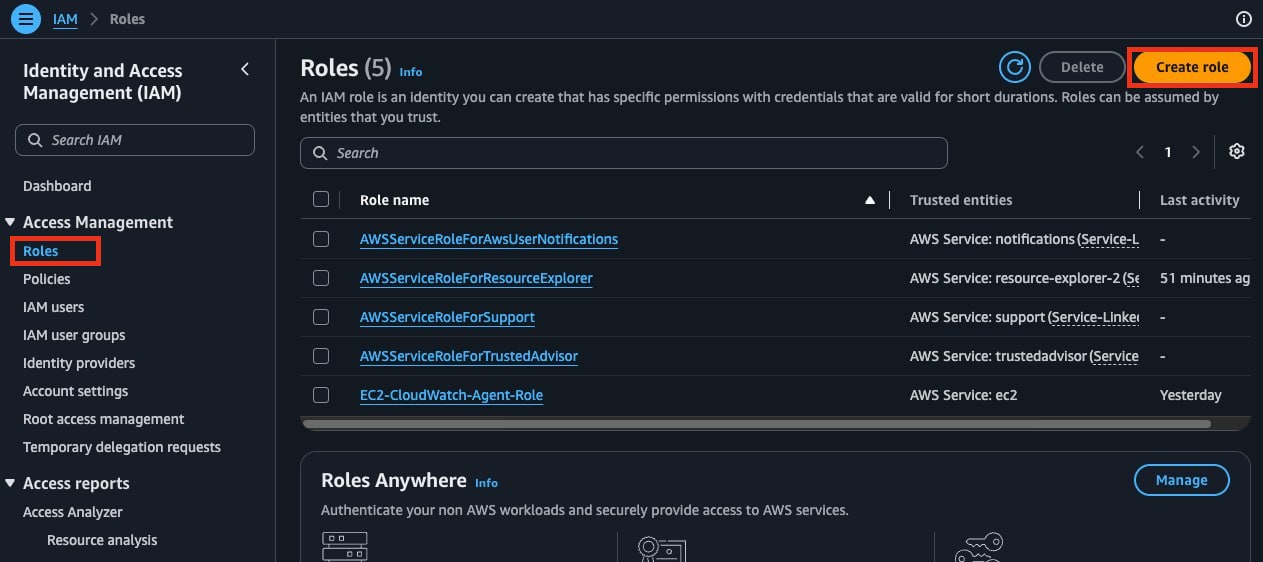This screenshot has height=562, width=1263.
Task: Open Policies in the sidebar
Action: pyautogui.click(x=47, y=279)
